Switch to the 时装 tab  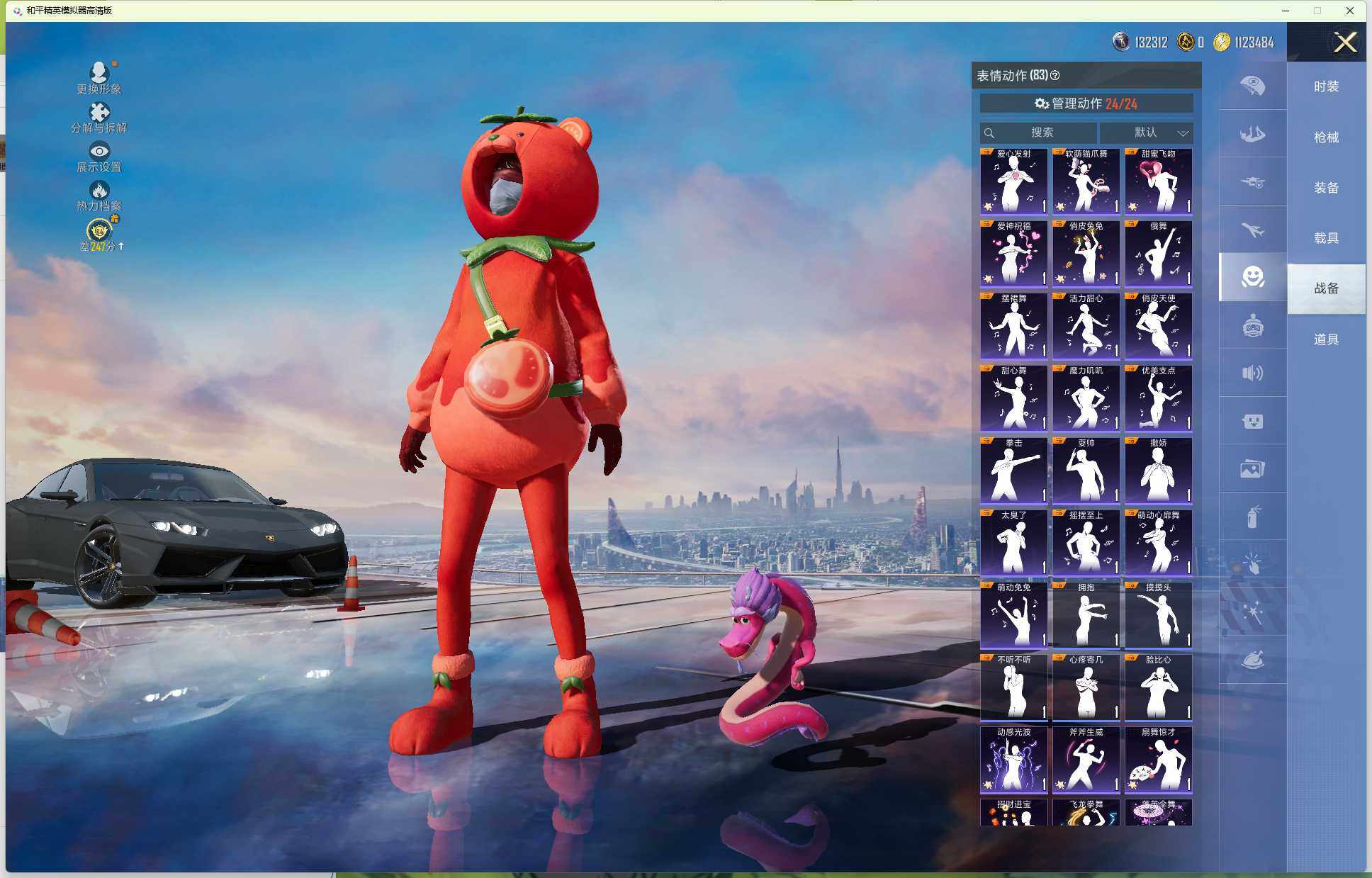(1326, 86)
